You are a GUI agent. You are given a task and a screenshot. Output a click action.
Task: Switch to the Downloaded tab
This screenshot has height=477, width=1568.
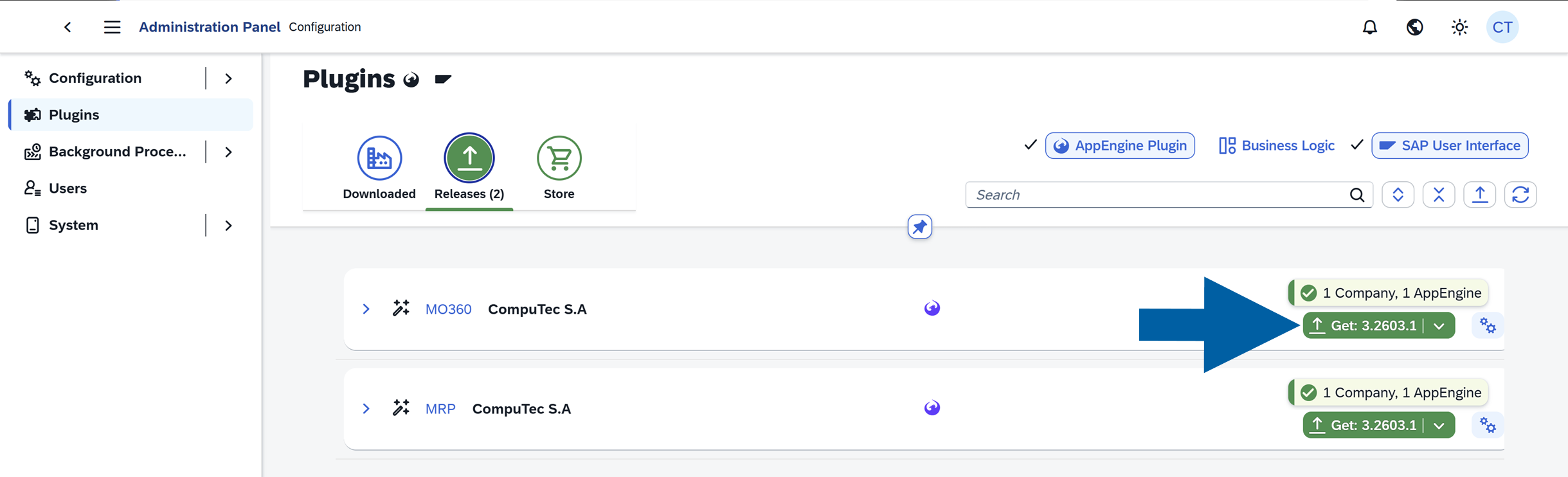coord(379,167)
